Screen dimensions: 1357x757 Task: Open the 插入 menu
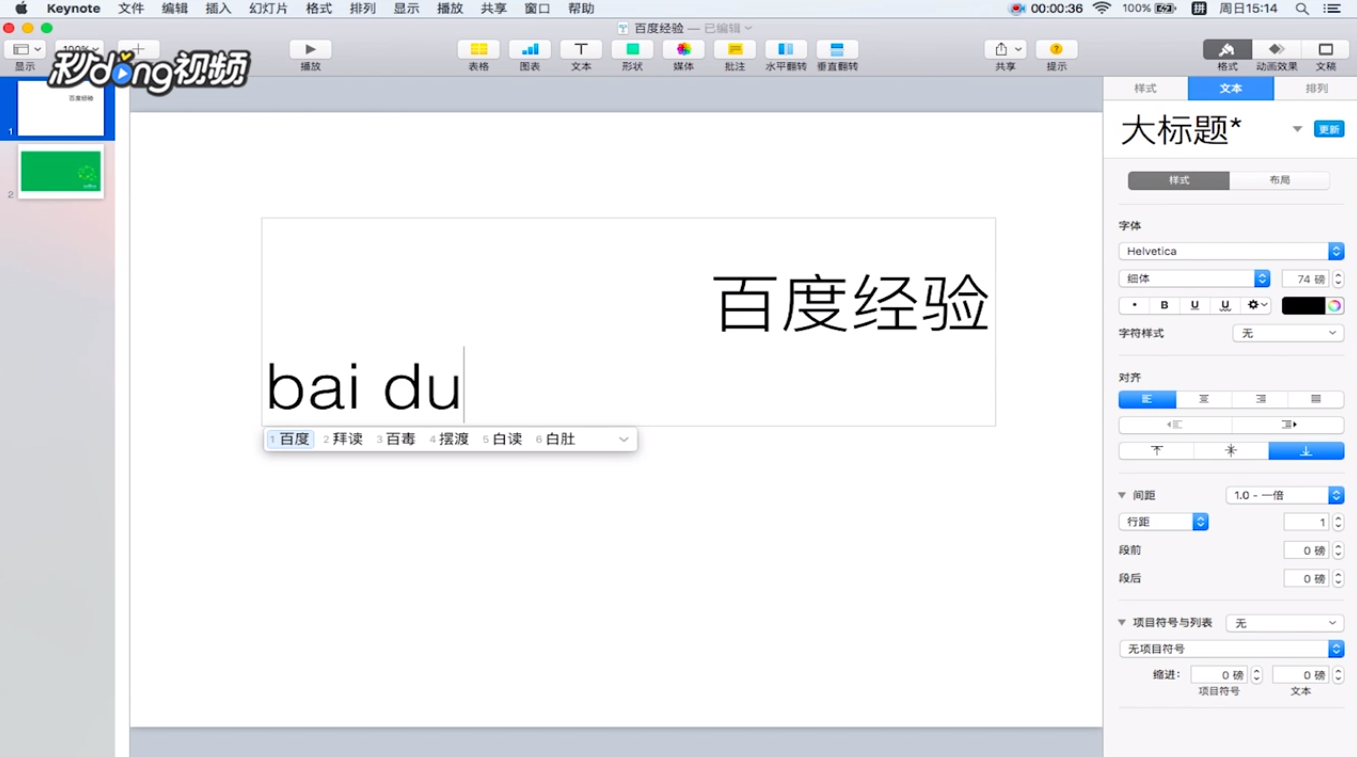click(218, 8)
